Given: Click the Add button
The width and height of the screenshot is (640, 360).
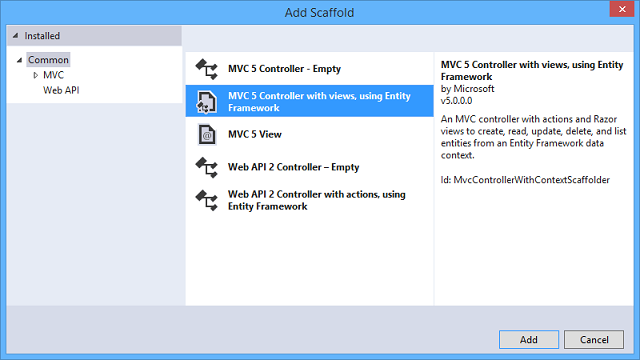Looking at the screenshot, I should (x=529, y=340).
